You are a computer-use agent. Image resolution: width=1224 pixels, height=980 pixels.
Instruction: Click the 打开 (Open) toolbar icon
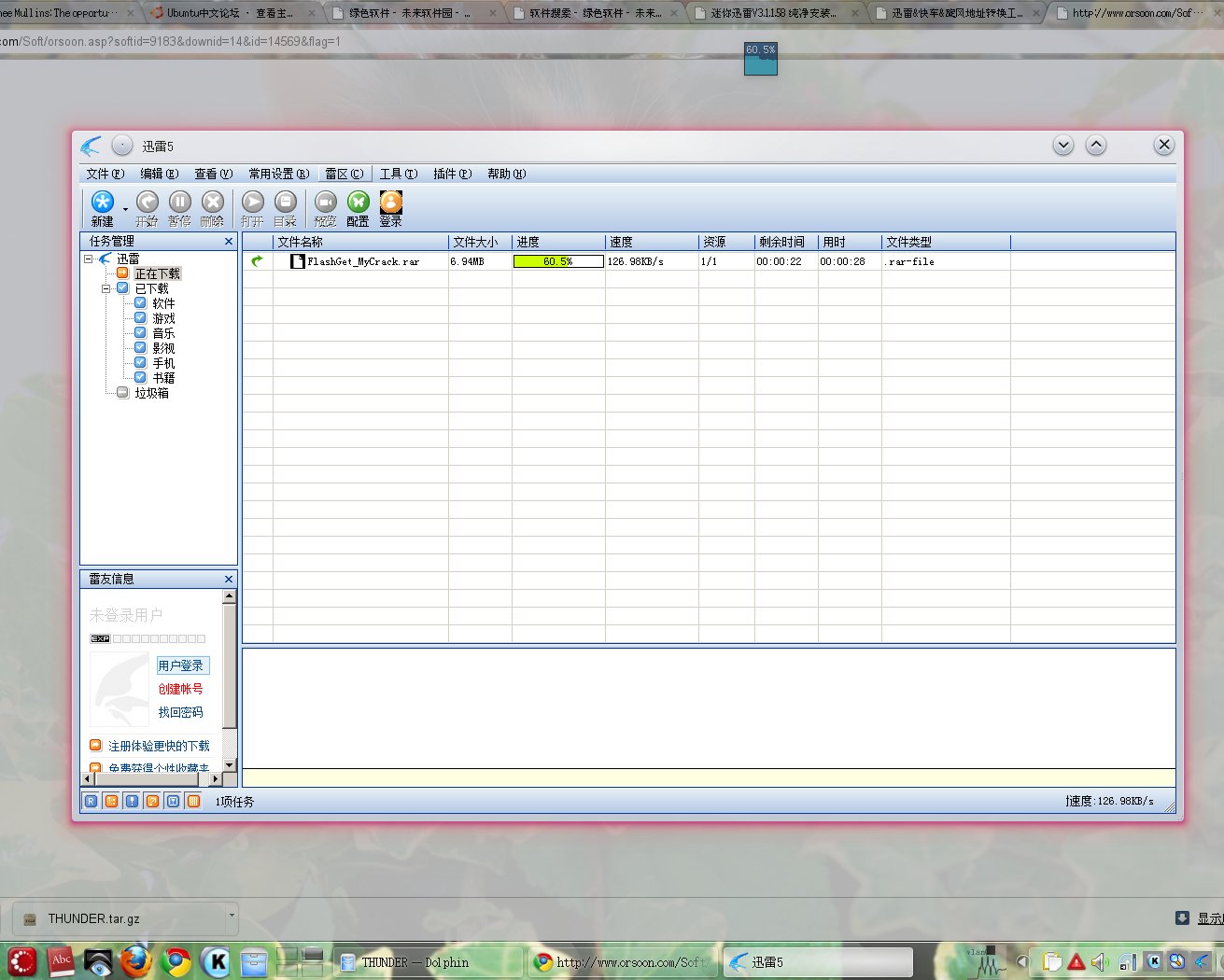pyautogui.click(x=252, y=203)
